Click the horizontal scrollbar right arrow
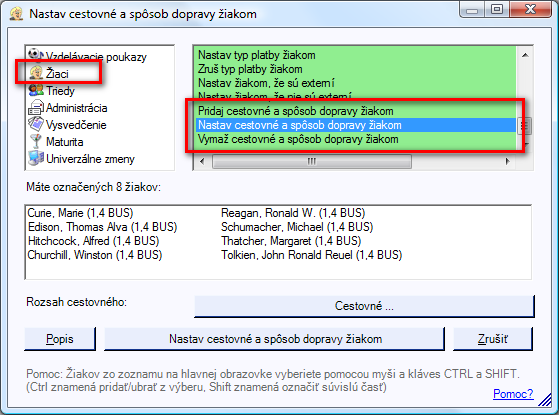The image size is (559, 415). 507,162
